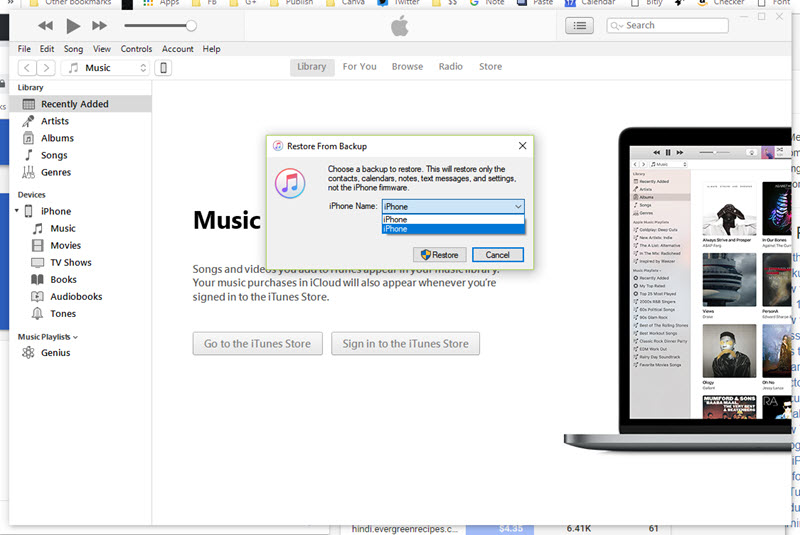
Task: Click the Apple logo in the header
Action: click(400, 26)
